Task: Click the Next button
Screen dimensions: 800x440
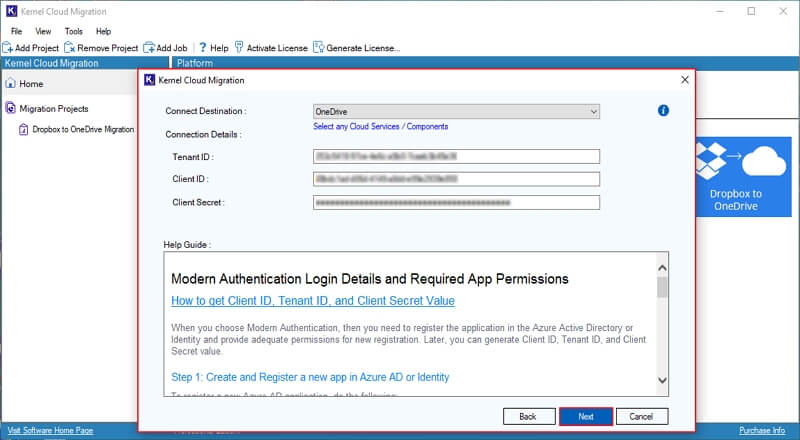Action: point(586,417)
